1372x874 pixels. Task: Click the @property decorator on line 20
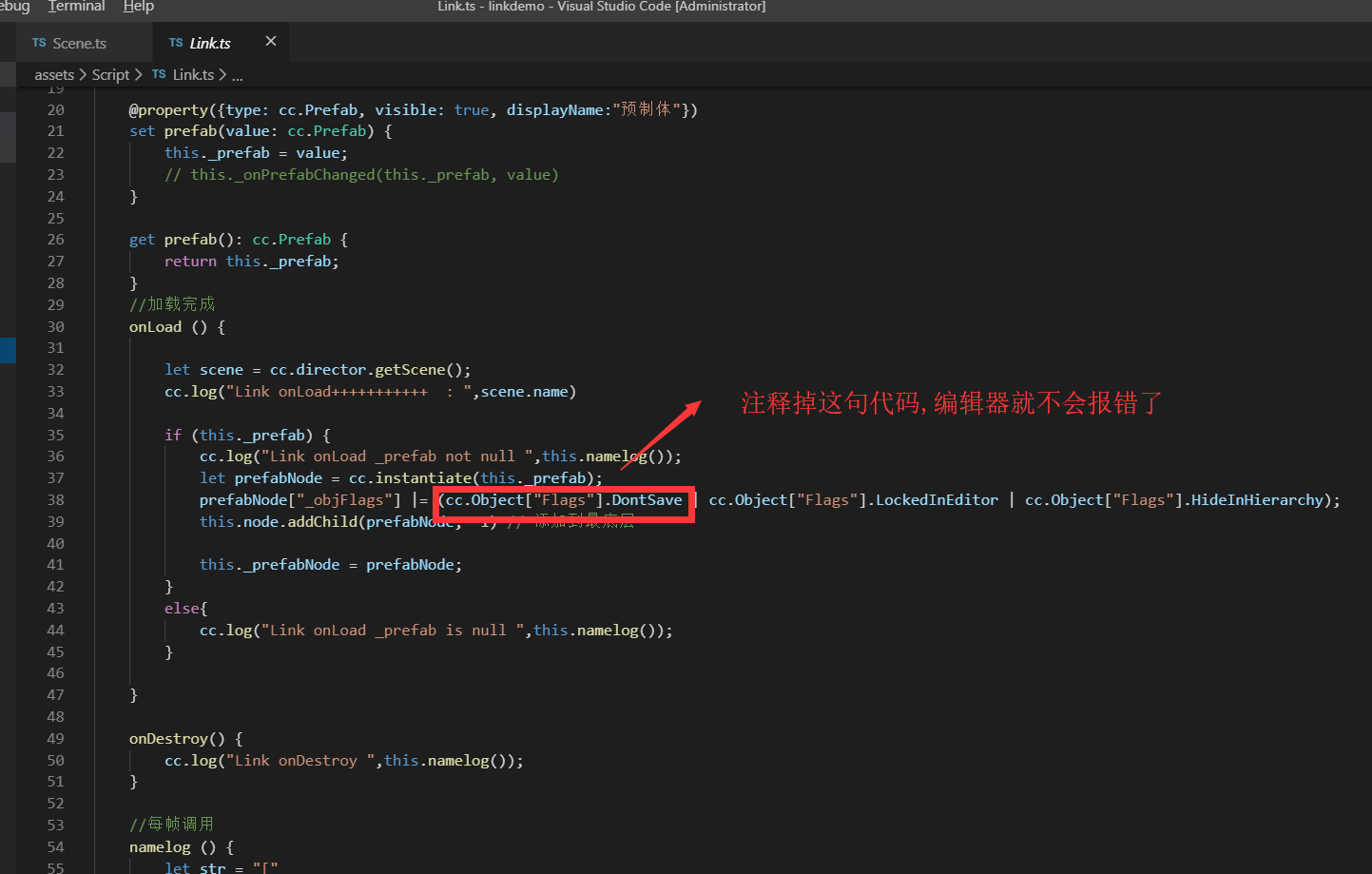pos(168,110)
